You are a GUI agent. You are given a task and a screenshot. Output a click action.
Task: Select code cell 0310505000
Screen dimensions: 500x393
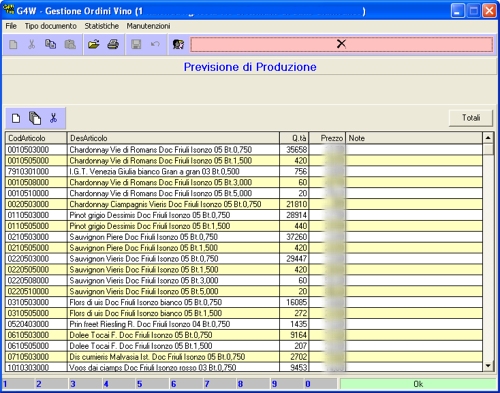[x=36, y=313]
